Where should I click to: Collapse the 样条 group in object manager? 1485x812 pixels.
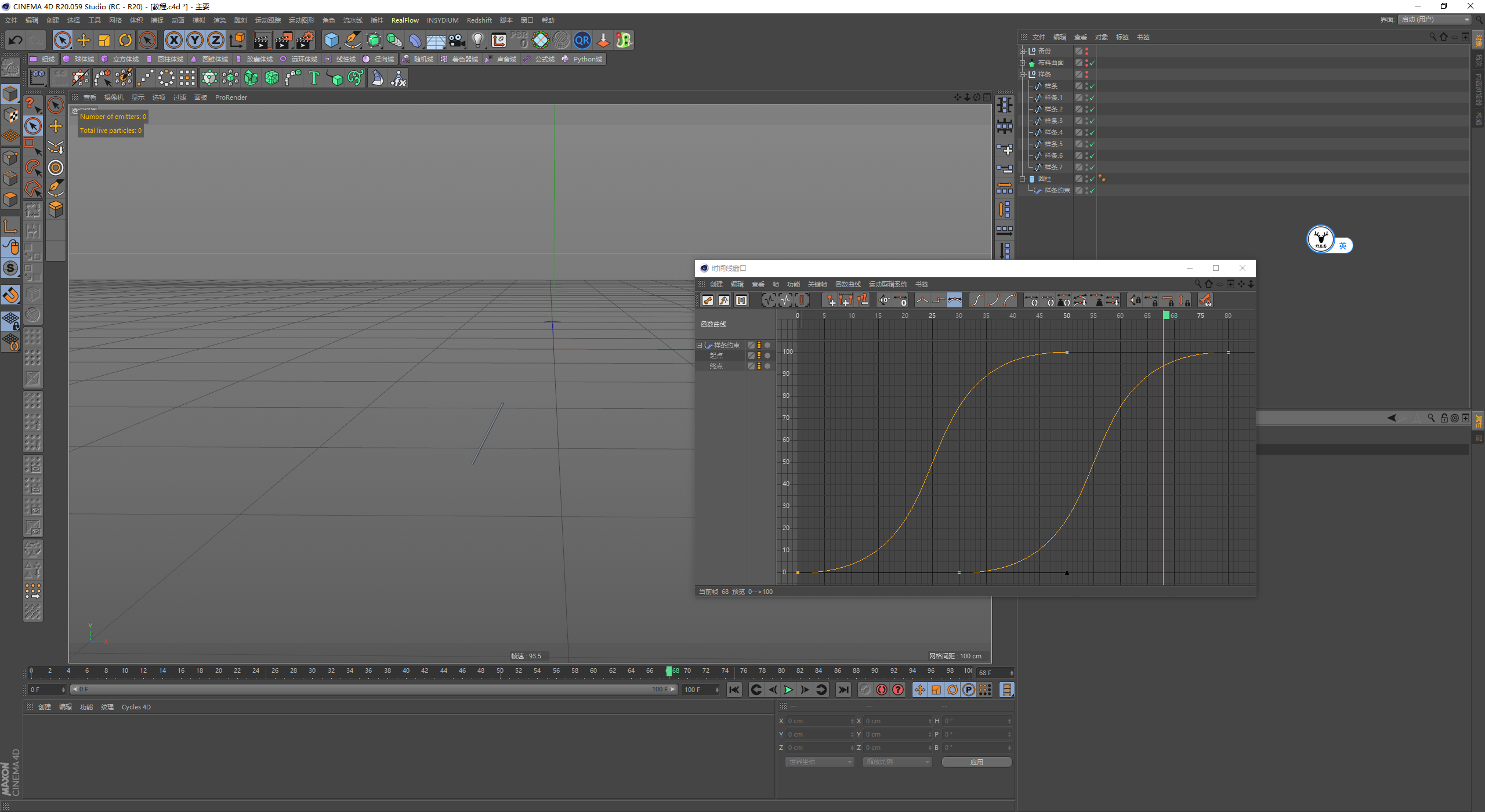click(1023, 74)
